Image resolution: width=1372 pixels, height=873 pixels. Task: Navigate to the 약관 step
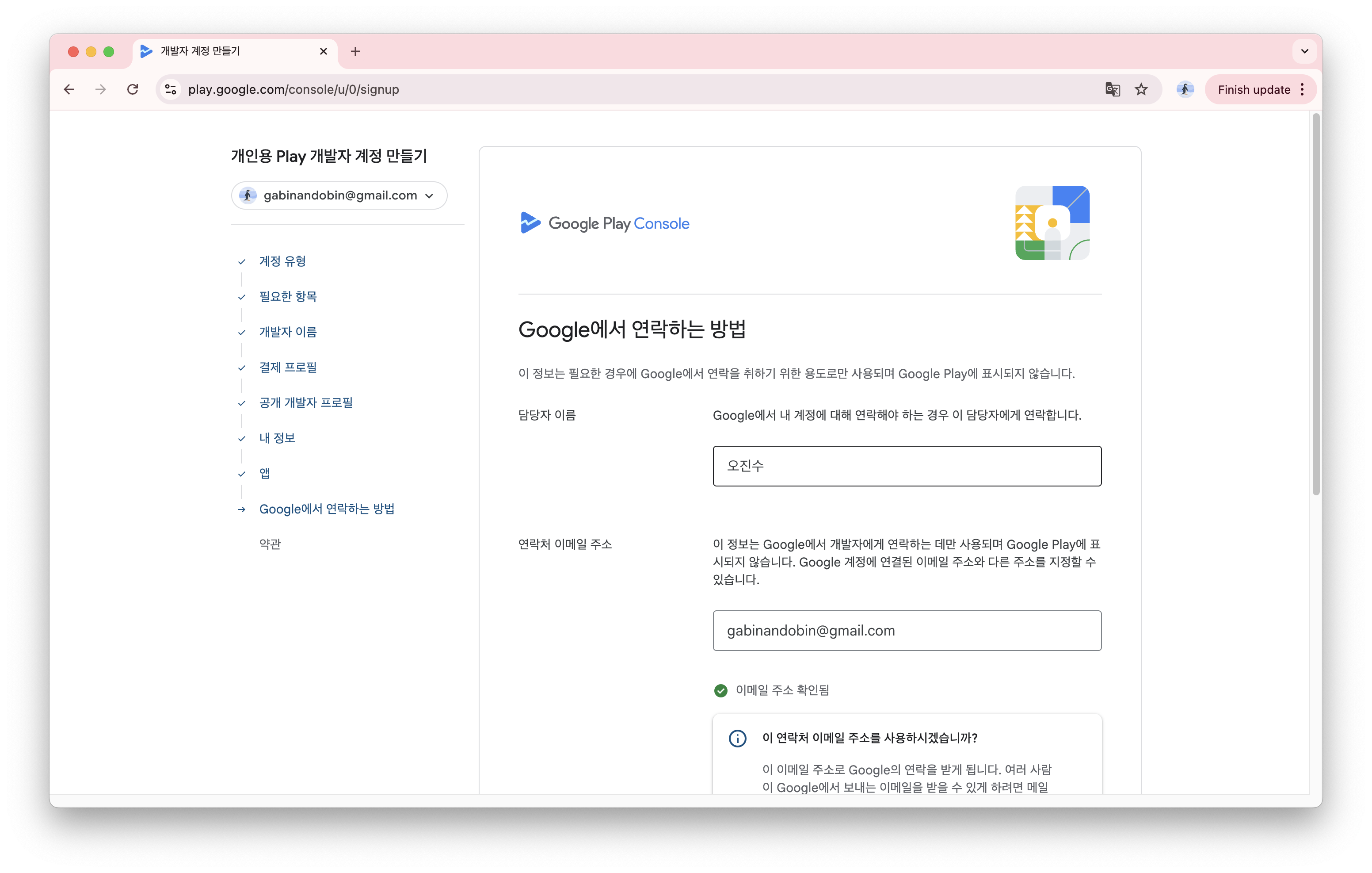pos(270,544)
